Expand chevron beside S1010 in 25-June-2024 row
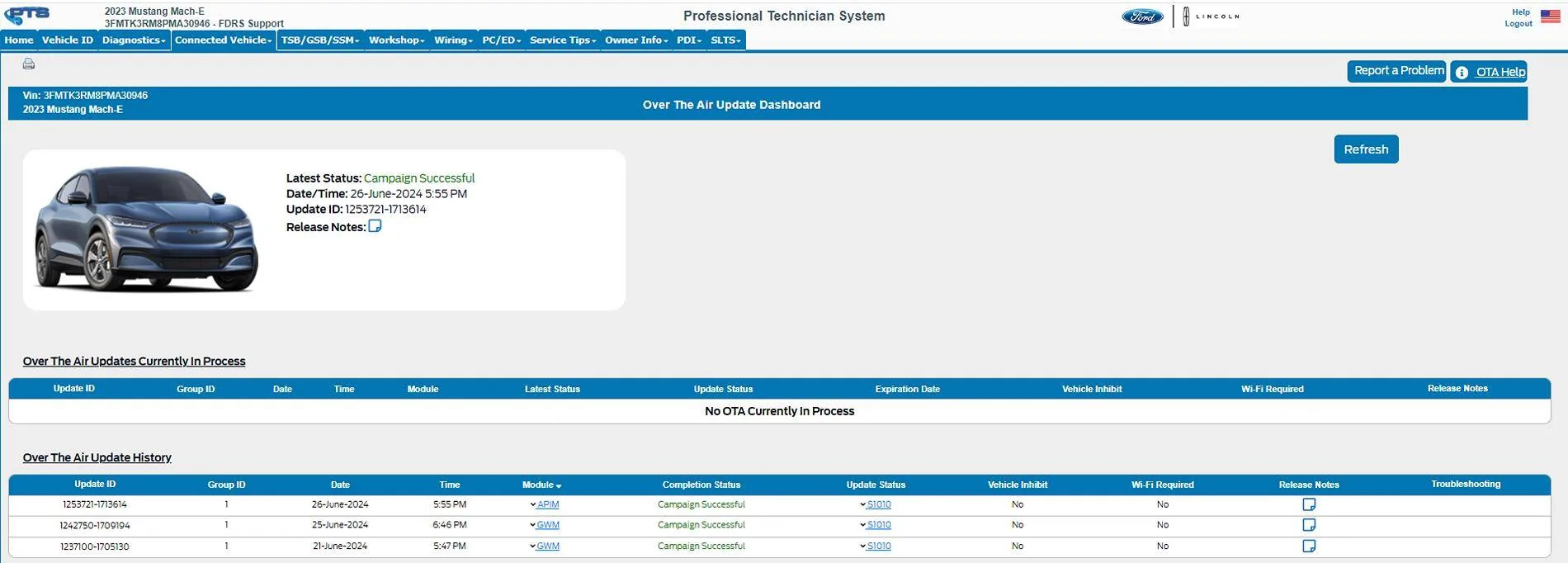The width and height of the screenshot is (1568, 563). pos(862,525)
